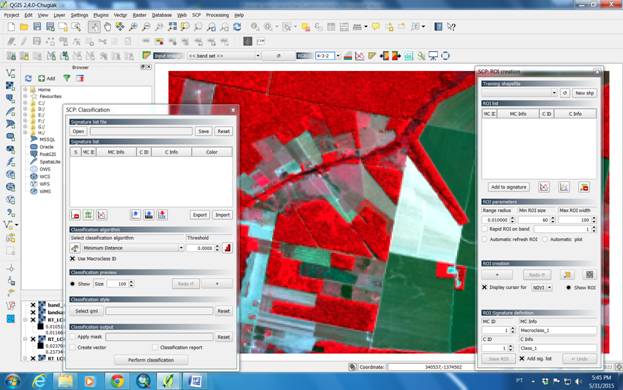Enable Automatic plot checkbox
The width and height of the screenshot is (623, 390).
point(545,239)
